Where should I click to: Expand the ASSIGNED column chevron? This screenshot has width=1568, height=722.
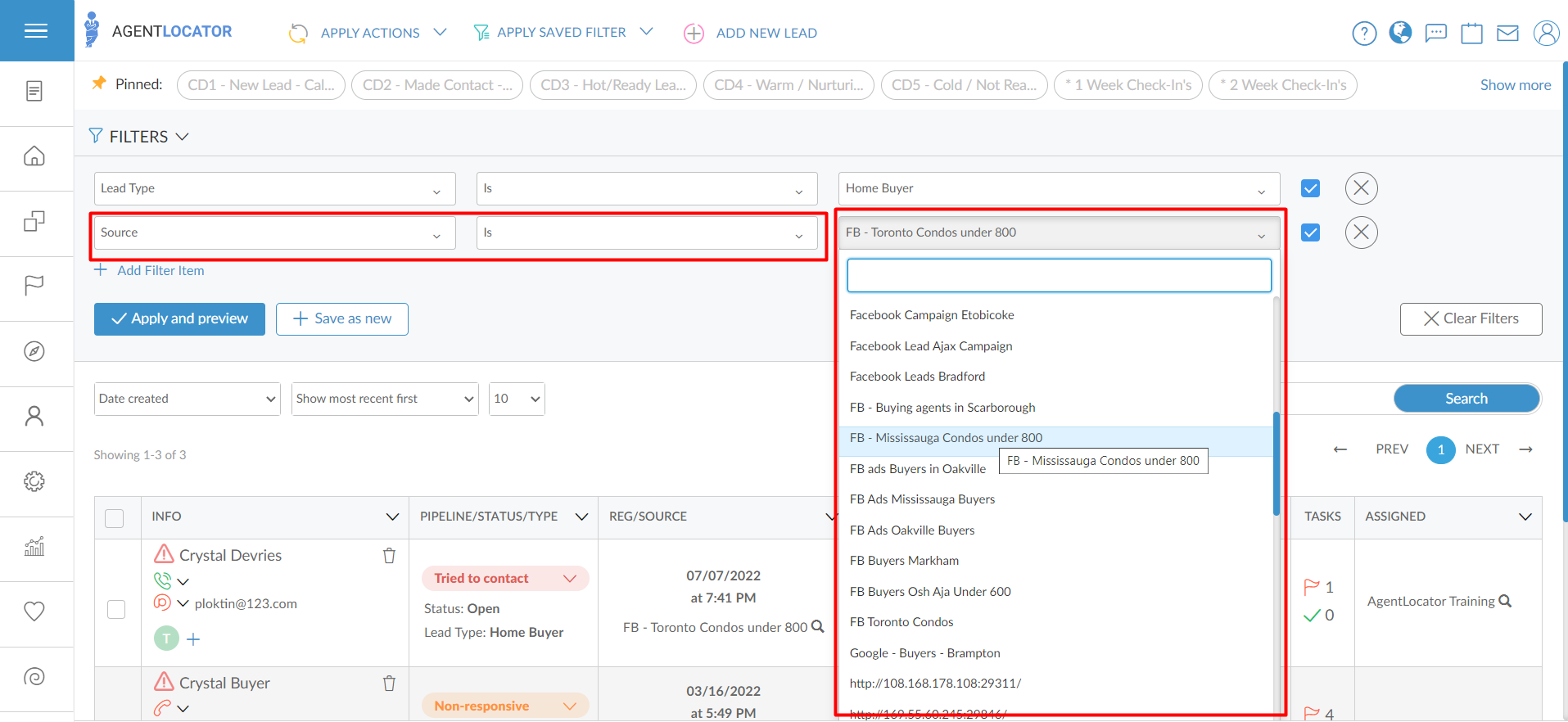(1525, 517)
